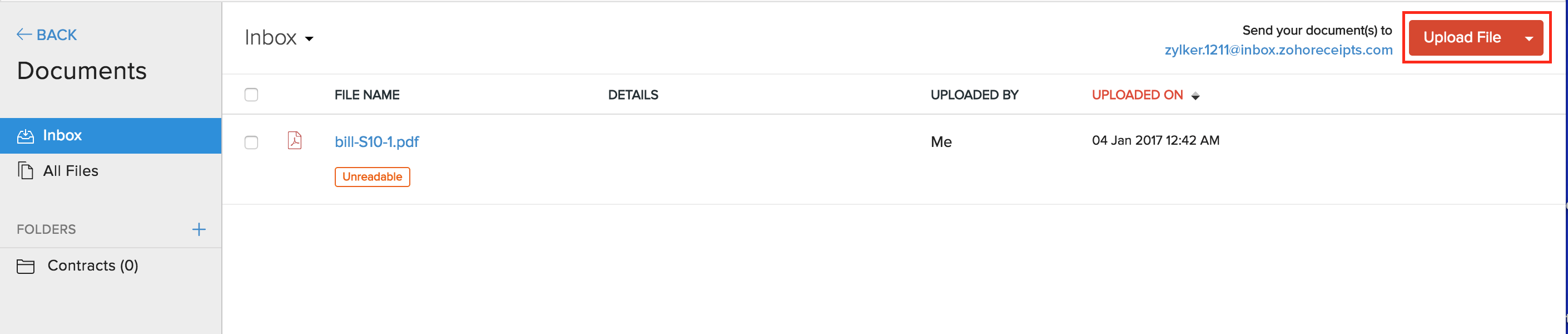Select the Inbox tray icon in sidebar
Viewport: 1568px width, 334px height.
click(x=26, y=135)
